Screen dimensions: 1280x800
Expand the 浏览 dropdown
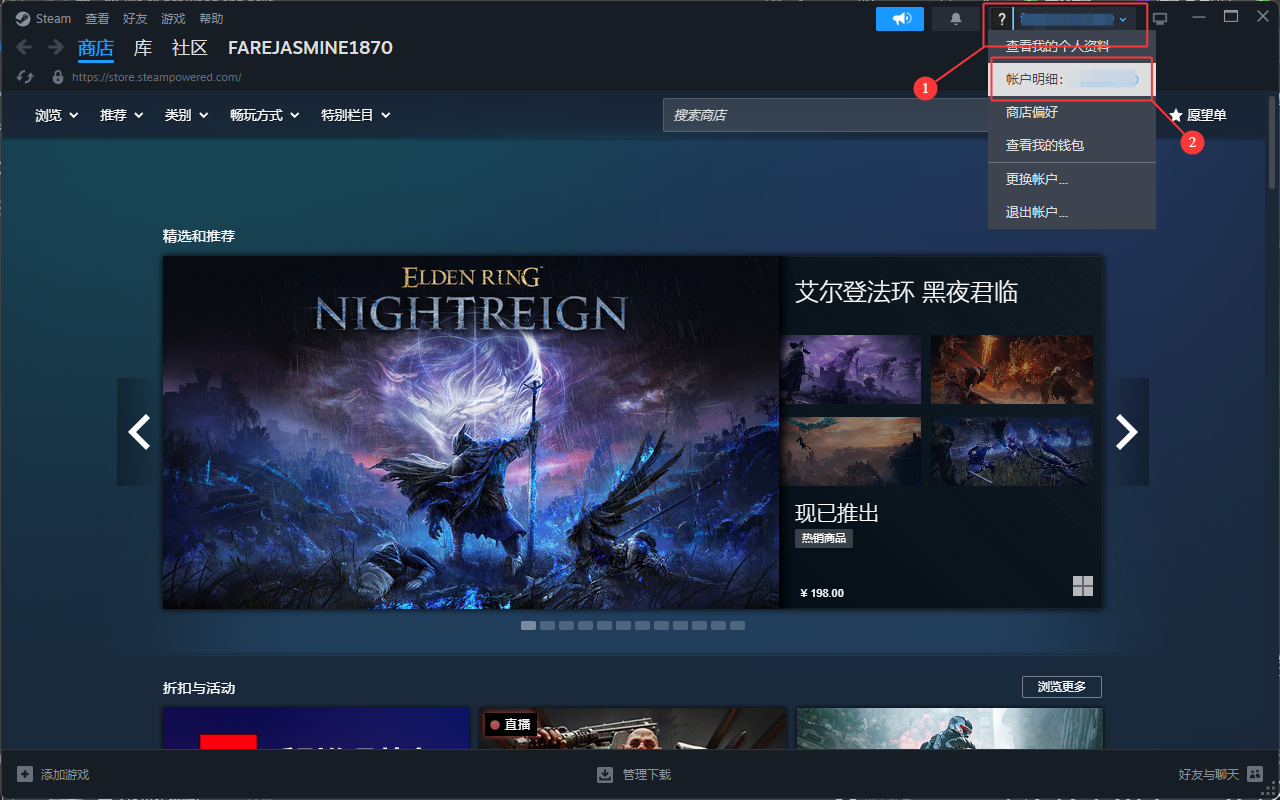[56, 115]
